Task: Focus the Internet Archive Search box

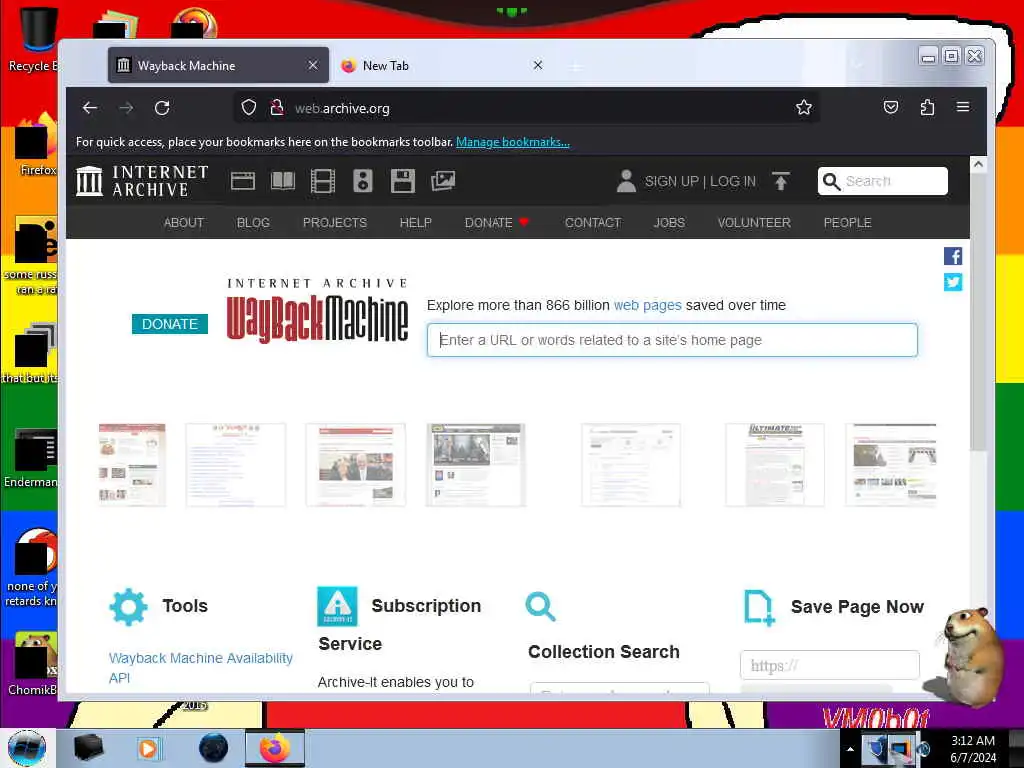Action: 882,181
